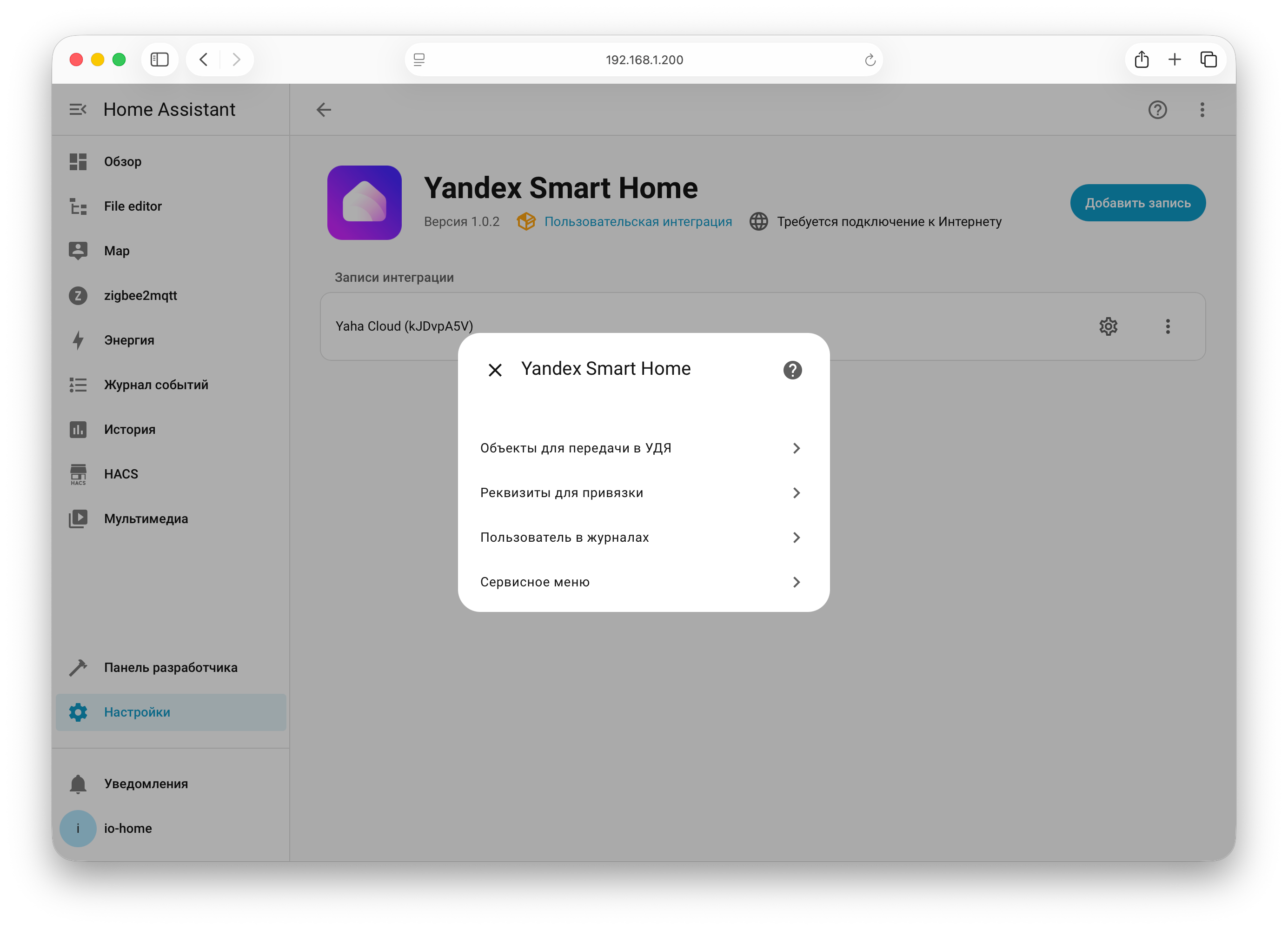Open the three-dot menu for Yaha Cloud
1288x930 pixels.
[x=1168, y=326]
